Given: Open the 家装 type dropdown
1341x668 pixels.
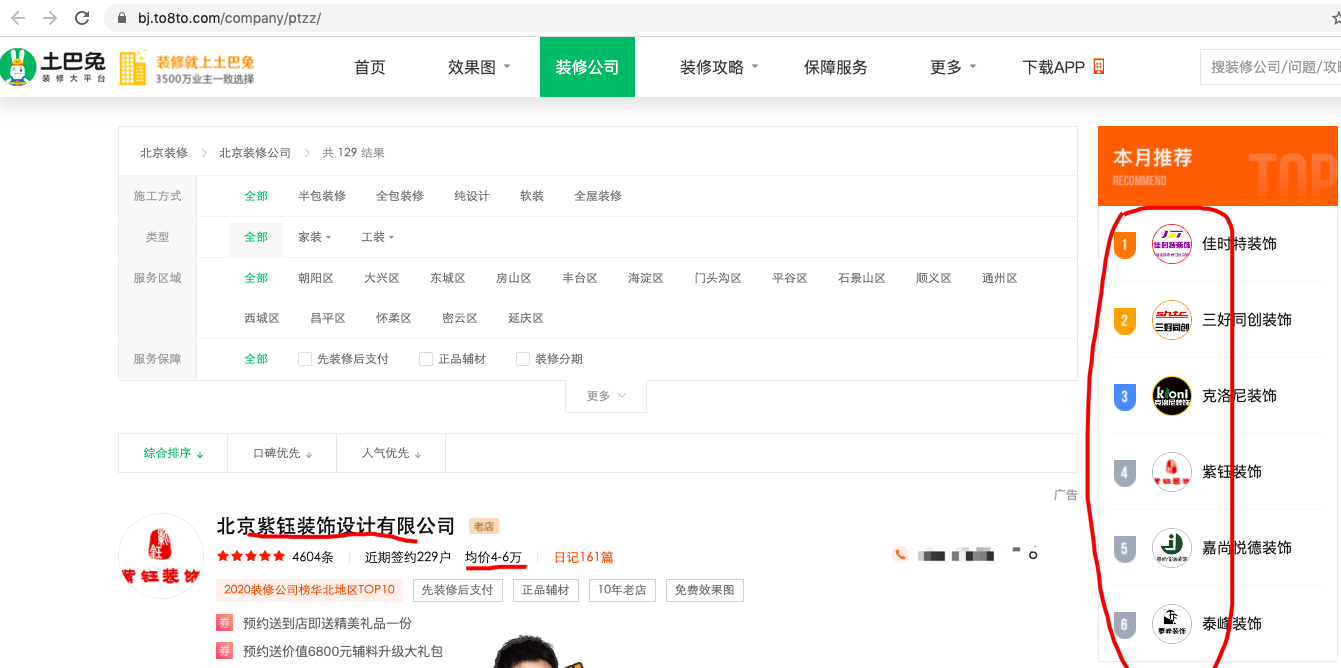Looking at the screenshot, I should tap(314, 237).
